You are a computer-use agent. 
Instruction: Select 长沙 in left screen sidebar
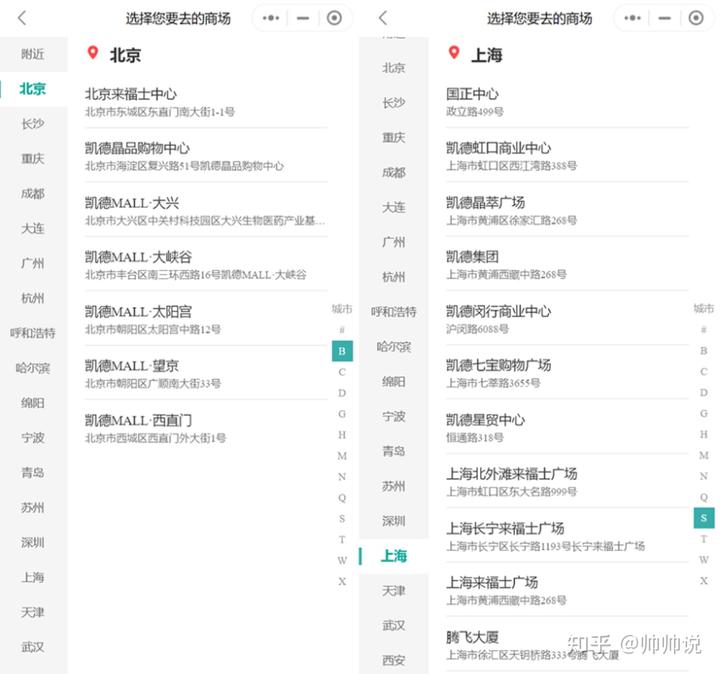pyautogui.click(x=33, y=124)
